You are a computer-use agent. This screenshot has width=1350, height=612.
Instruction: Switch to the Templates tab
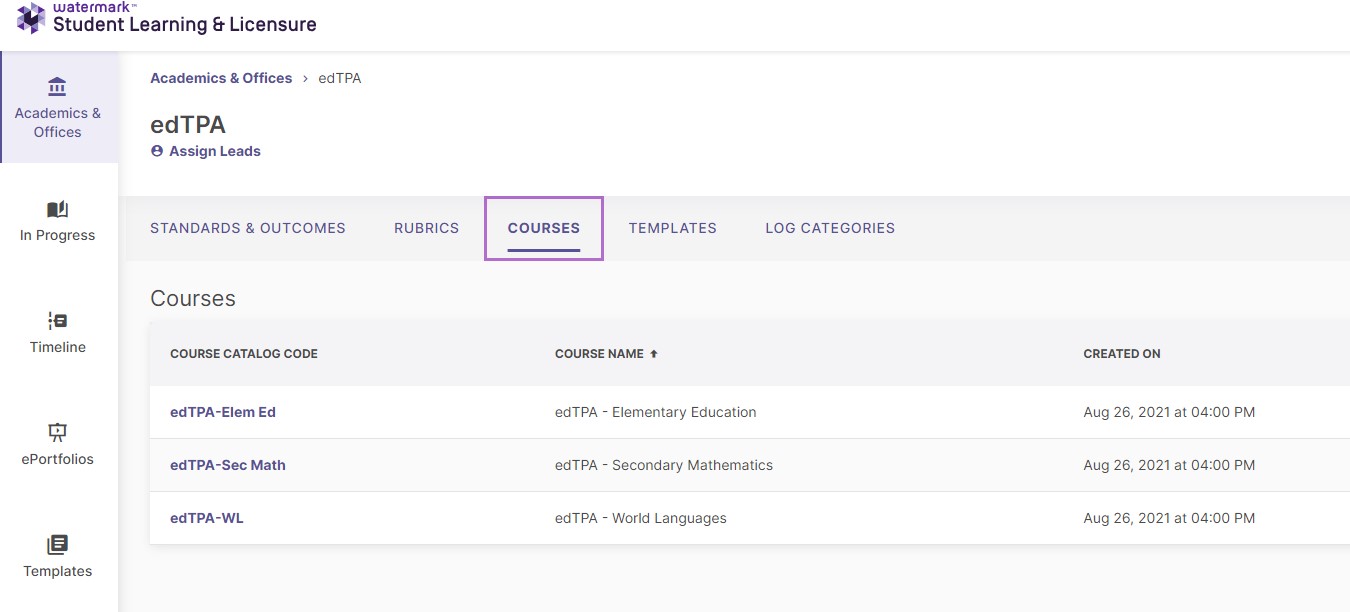673,228
